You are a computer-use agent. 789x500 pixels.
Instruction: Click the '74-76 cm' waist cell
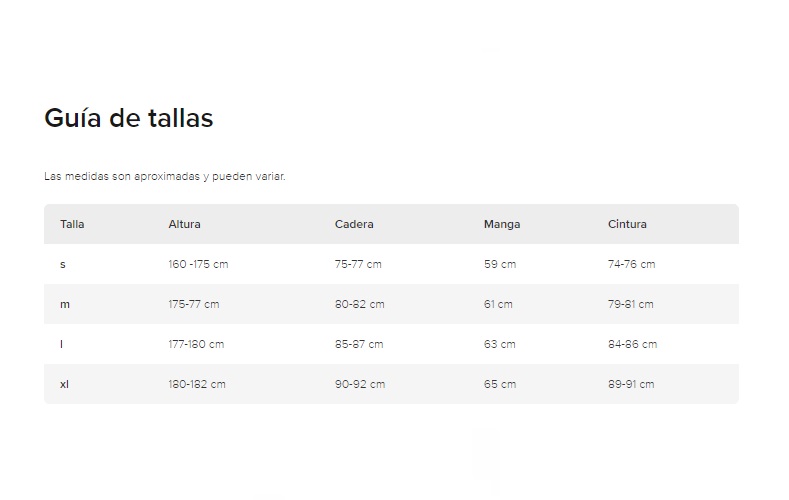click(x=632, y=264)
